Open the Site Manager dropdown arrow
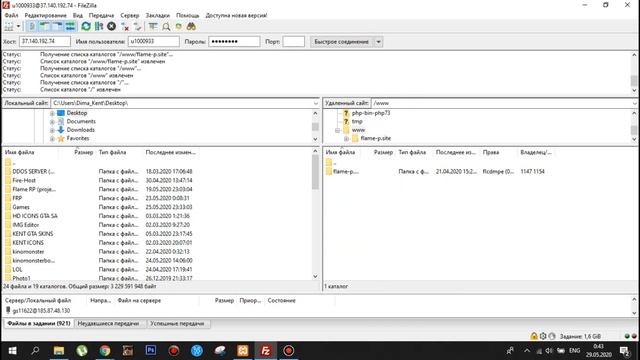The image size is (640, 360). [x=18, y=27]
